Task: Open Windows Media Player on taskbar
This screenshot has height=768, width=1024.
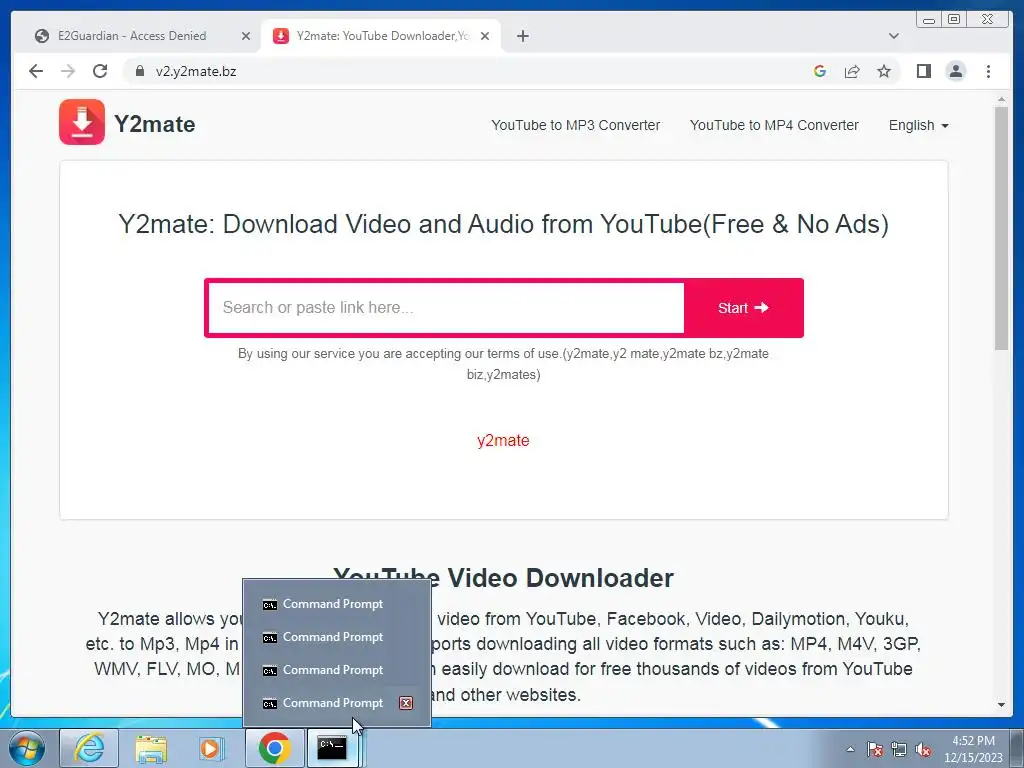Action: [211, 748]
